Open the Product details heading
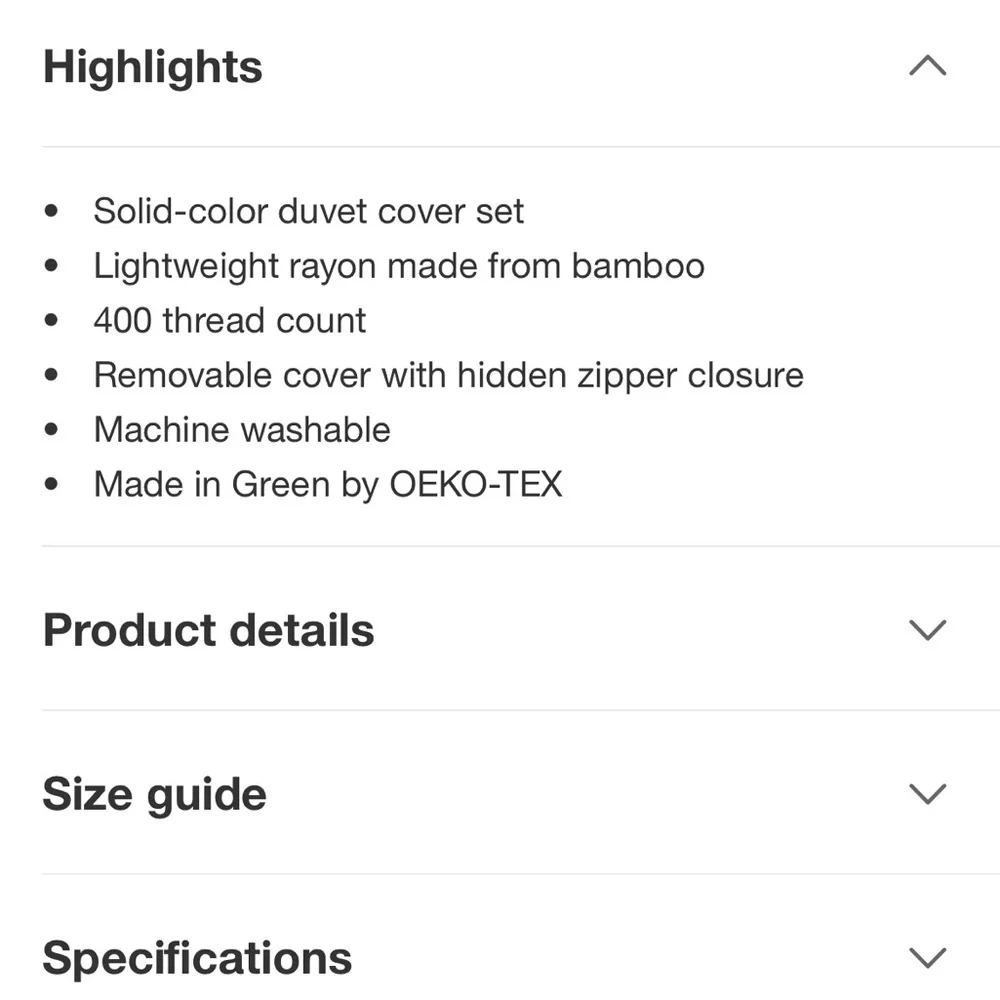The height and width of the screenshot is (1000, 1000). pyautogui.click(x=209, y=630)
